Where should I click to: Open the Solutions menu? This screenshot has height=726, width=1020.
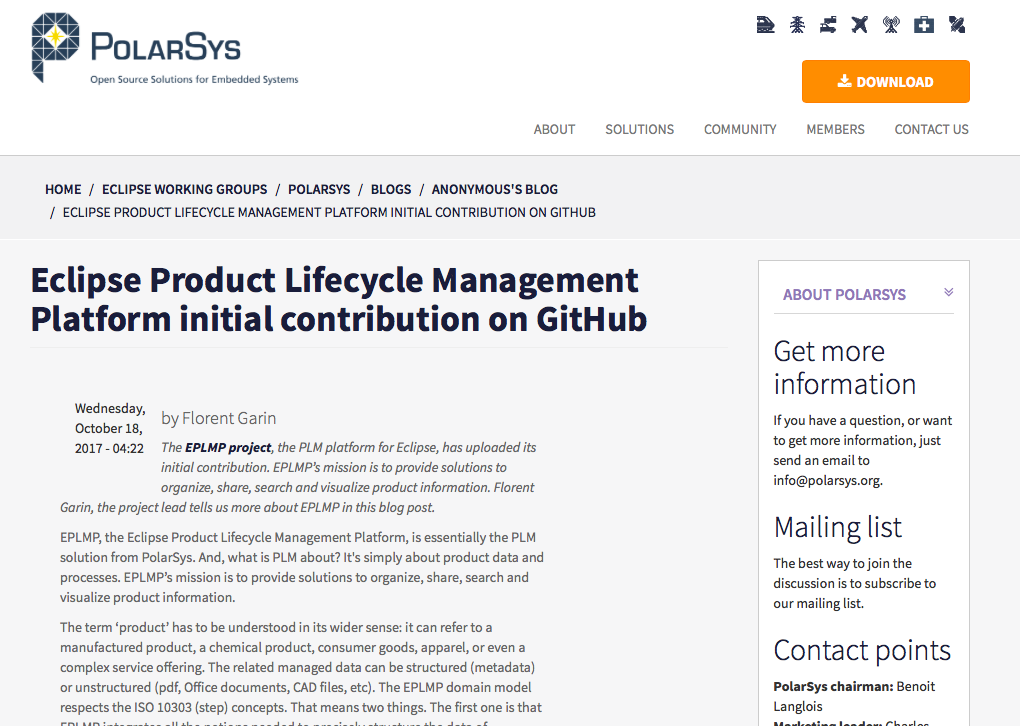pos(639,129)
